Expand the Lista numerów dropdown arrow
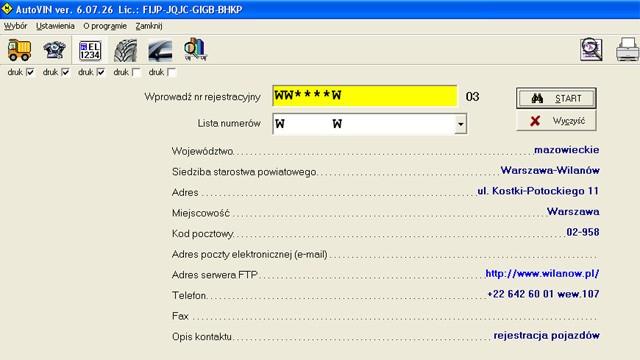Screen dimensions: 640x360 tap(460, 124)
